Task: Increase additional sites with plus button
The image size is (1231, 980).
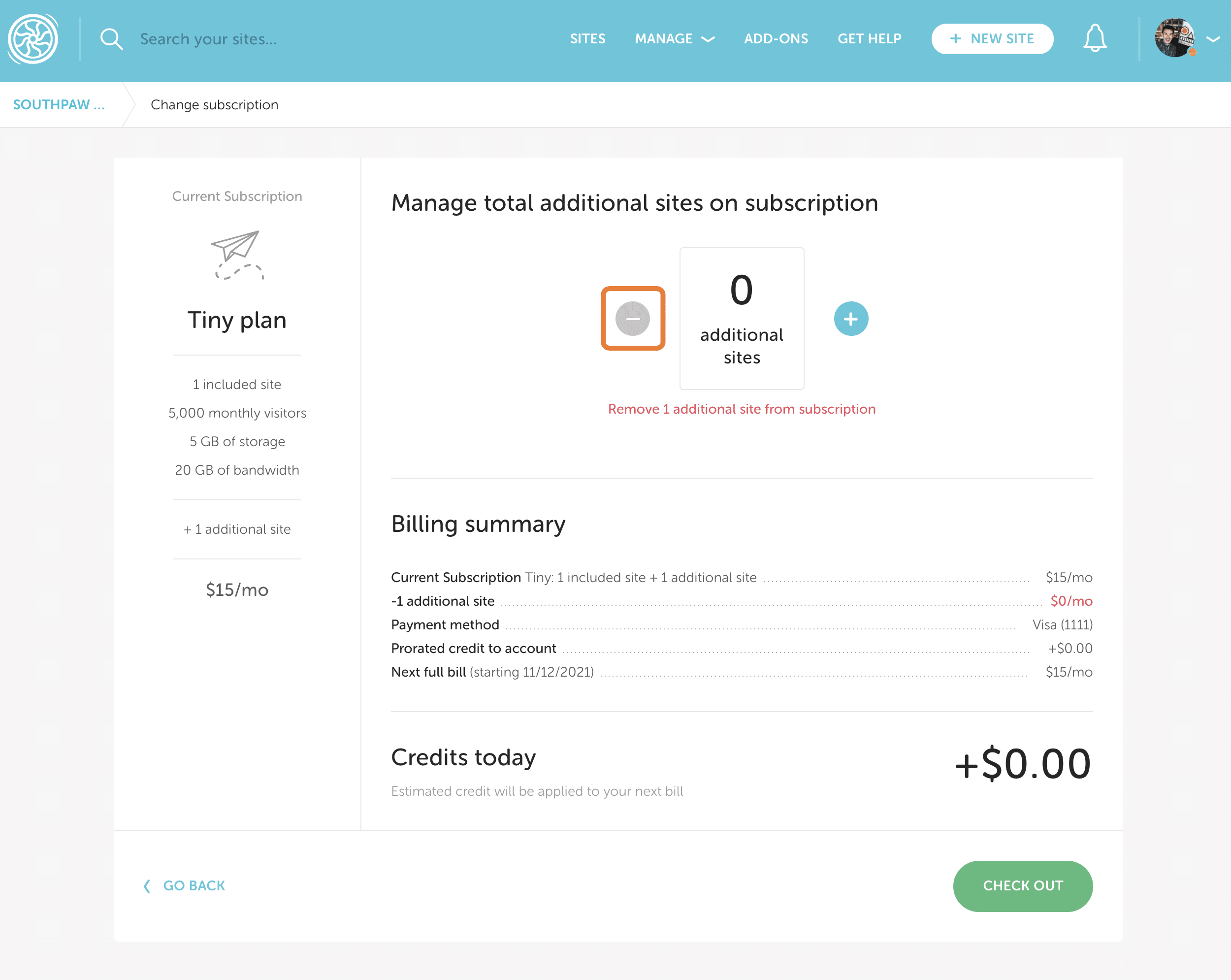Action: (851, 319)
